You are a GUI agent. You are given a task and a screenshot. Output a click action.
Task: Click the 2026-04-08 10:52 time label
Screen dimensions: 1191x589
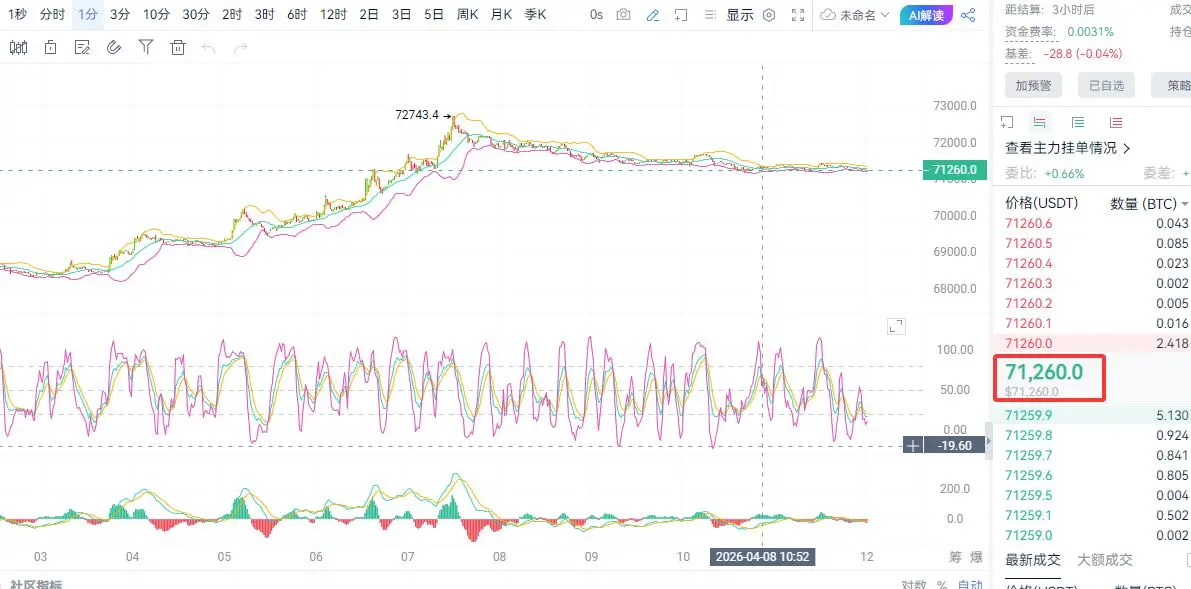pyautogui.click(x=762, y=557)
